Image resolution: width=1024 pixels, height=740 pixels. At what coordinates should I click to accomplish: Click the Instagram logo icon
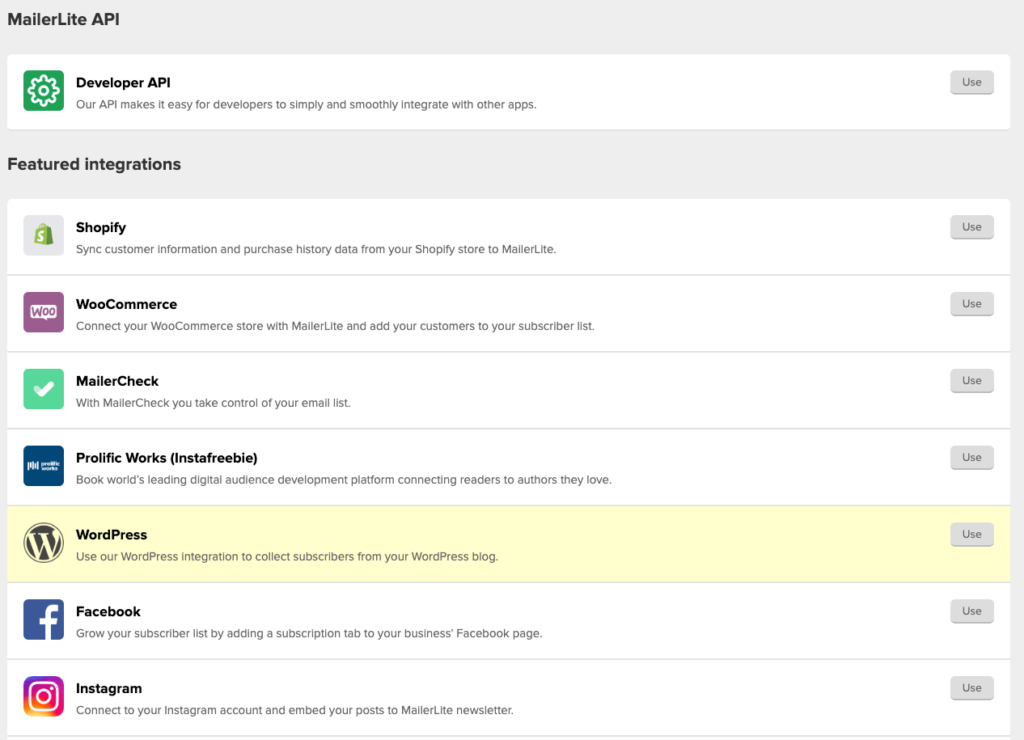43,696
